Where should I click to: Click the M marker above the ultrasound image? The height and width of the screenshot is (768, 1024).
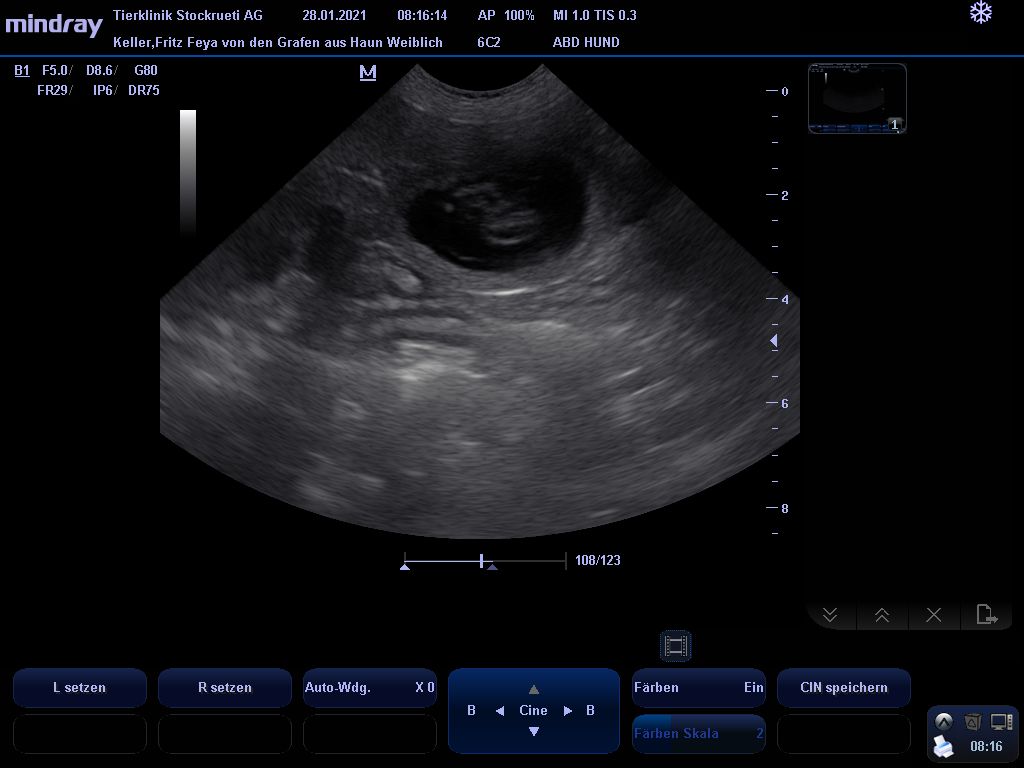pyautogui.click(x=368, y=73)
